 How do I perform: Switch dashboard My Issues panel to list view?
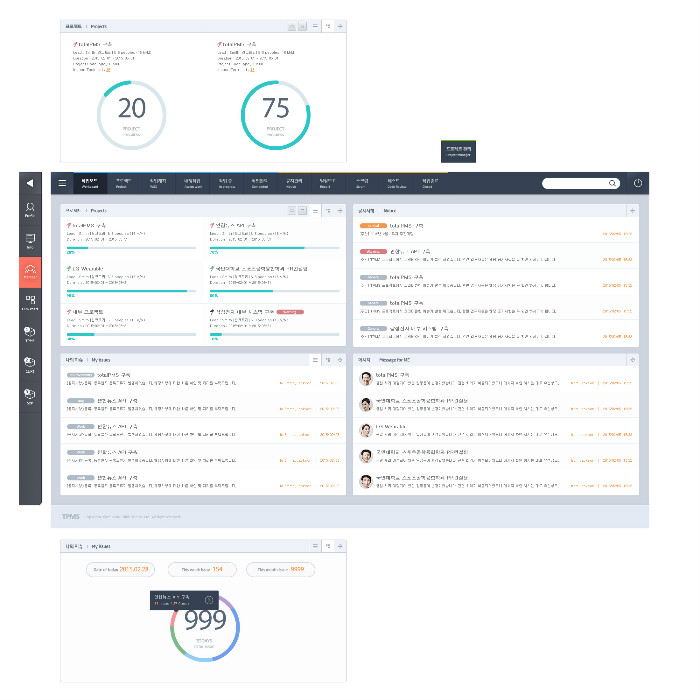click(315, 358)
